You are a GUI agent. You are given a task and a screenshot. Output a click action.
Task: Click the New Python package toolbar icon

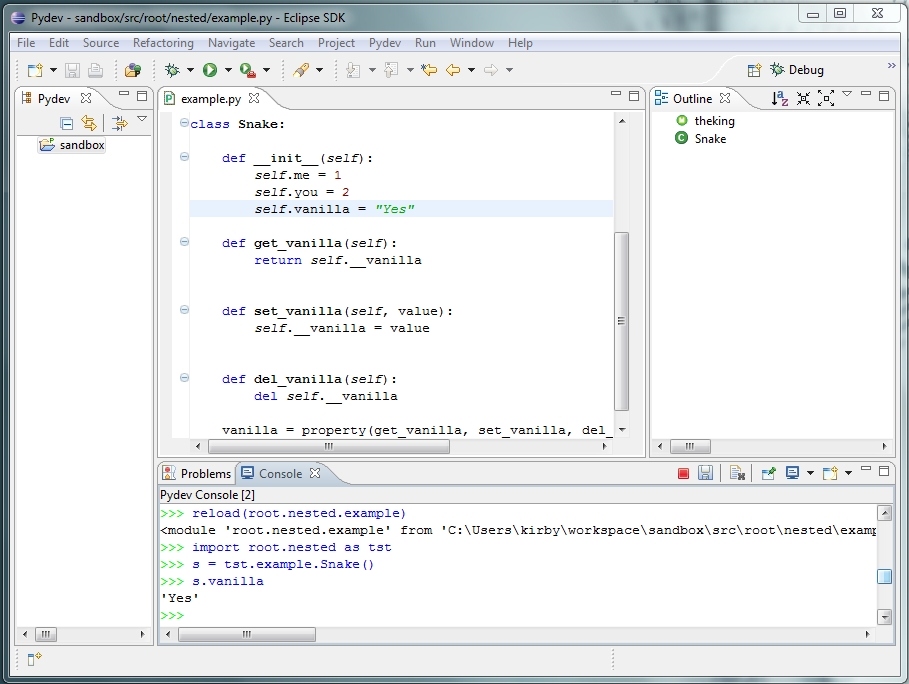[x=133, y=70]
